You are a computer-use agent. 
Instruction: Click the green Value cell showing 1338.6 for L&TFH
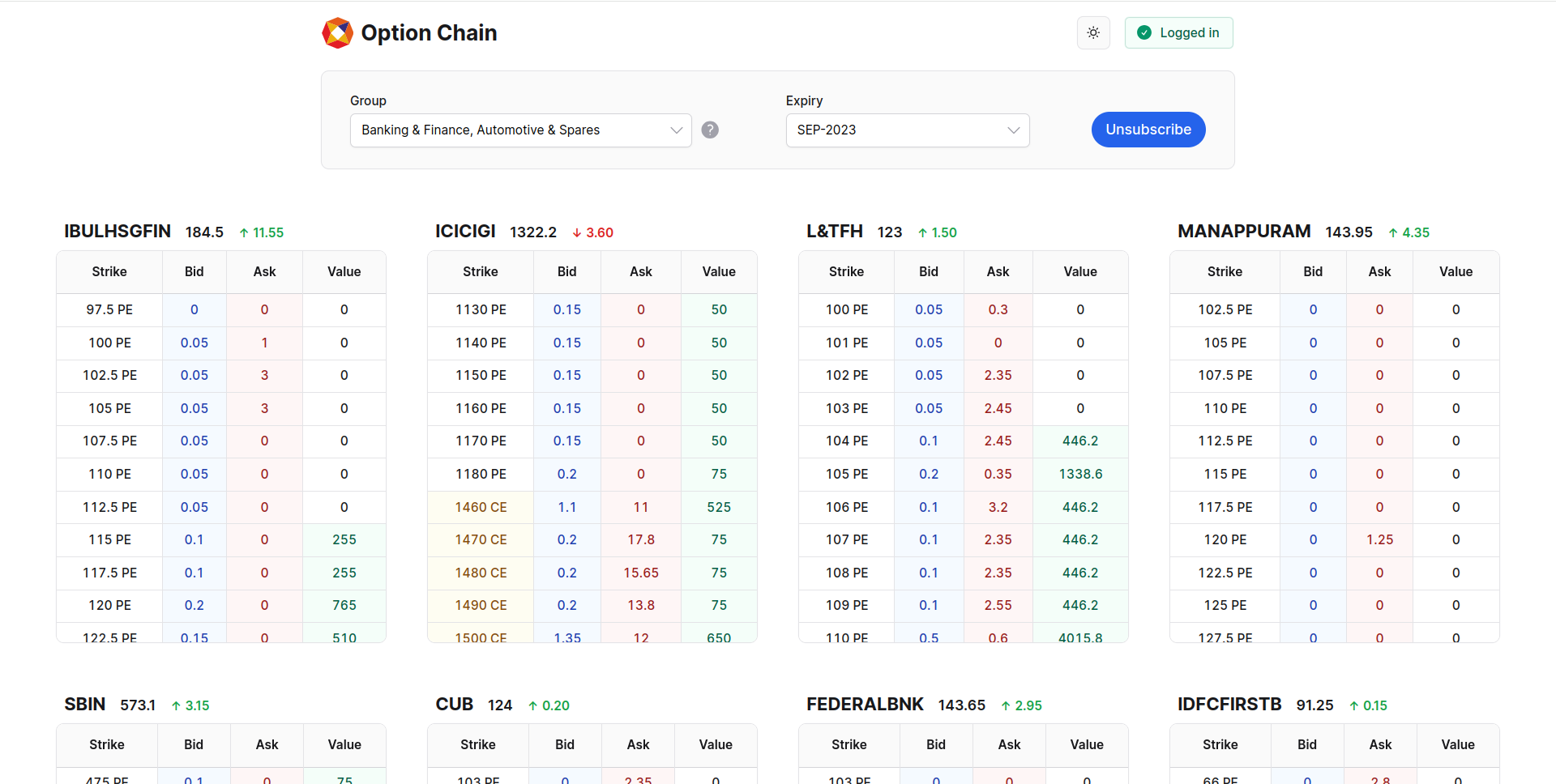coord(1080,474)
